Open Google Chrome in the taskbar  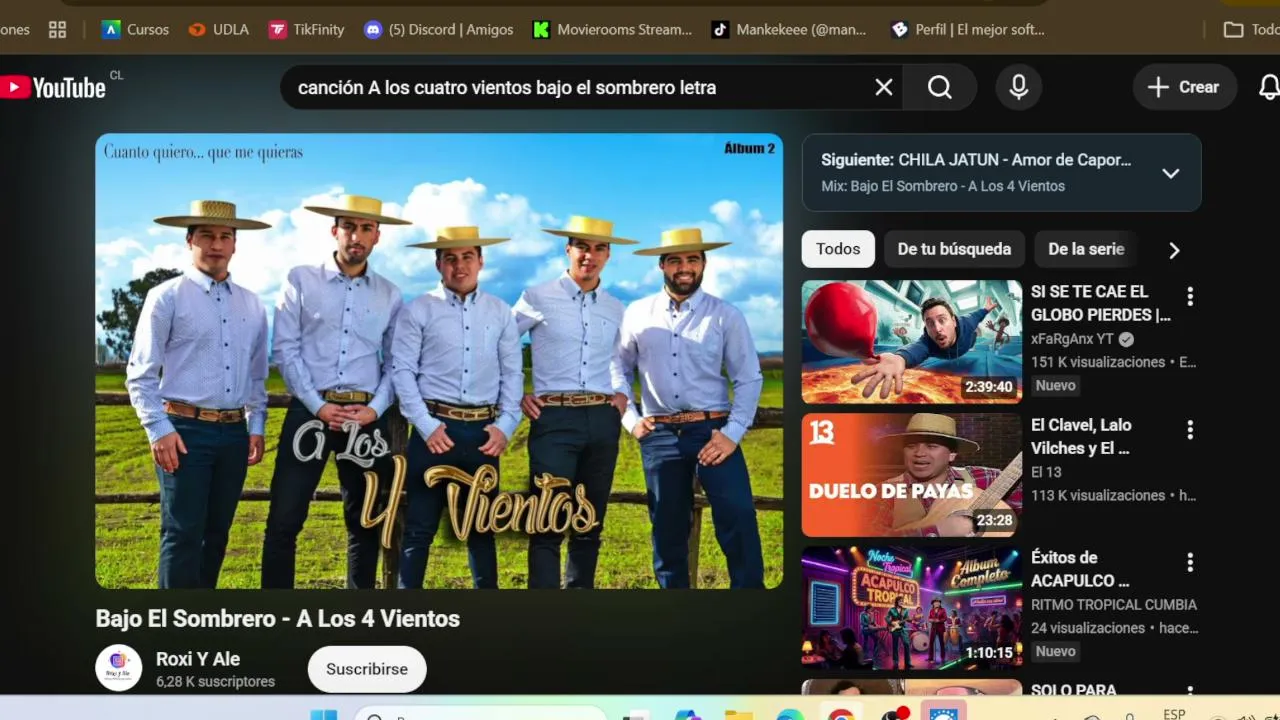(x=841, y=714)
